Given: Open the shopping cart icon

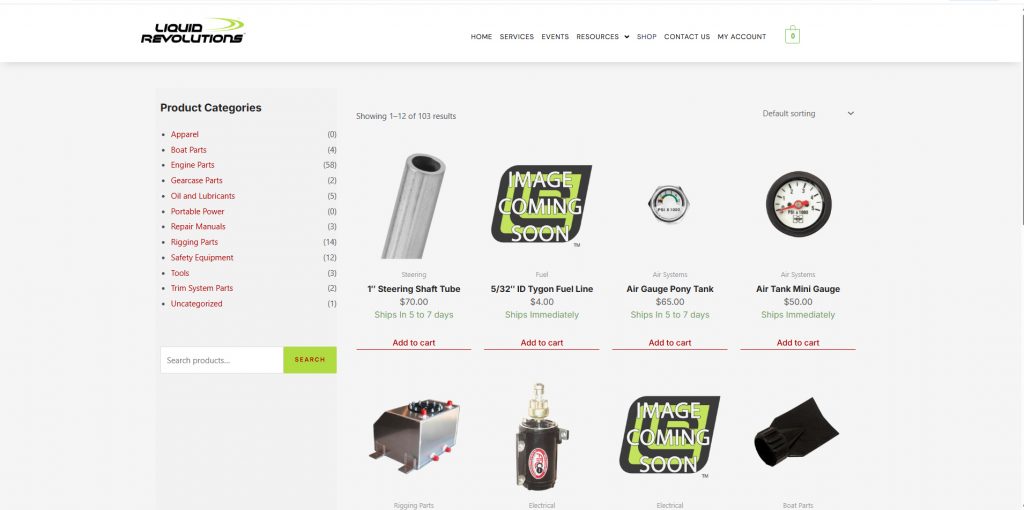Looking at the screenshot, I should click(x=792, y=35).
